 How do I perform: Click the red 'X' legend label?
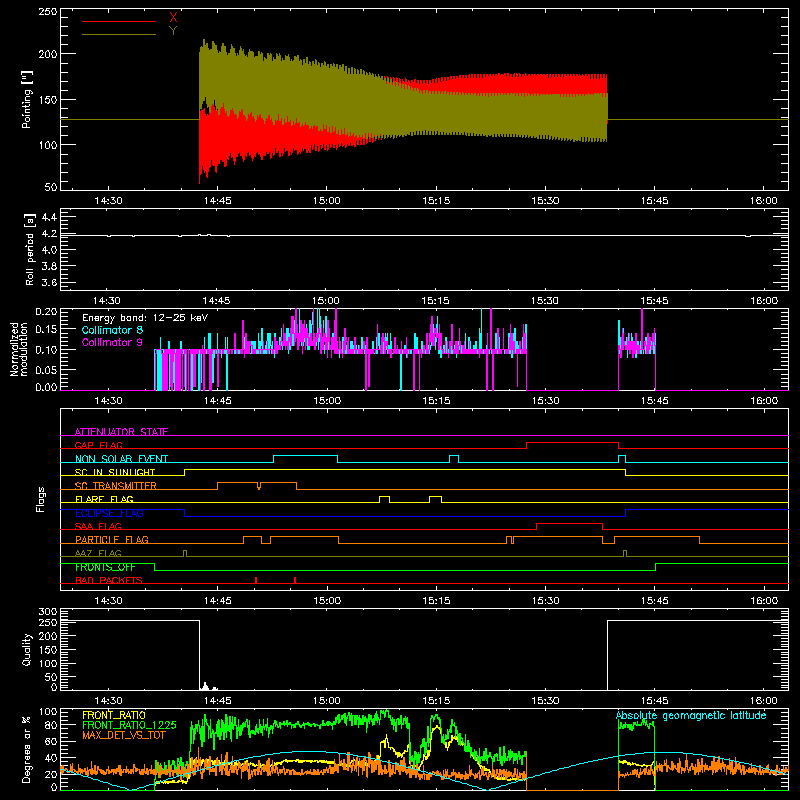pyautogui.click(x=173, y=18)
